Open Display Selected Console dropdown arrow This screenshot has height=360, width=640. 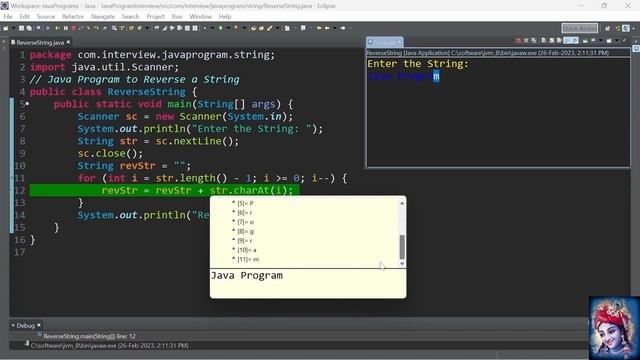tap(601, 40)
